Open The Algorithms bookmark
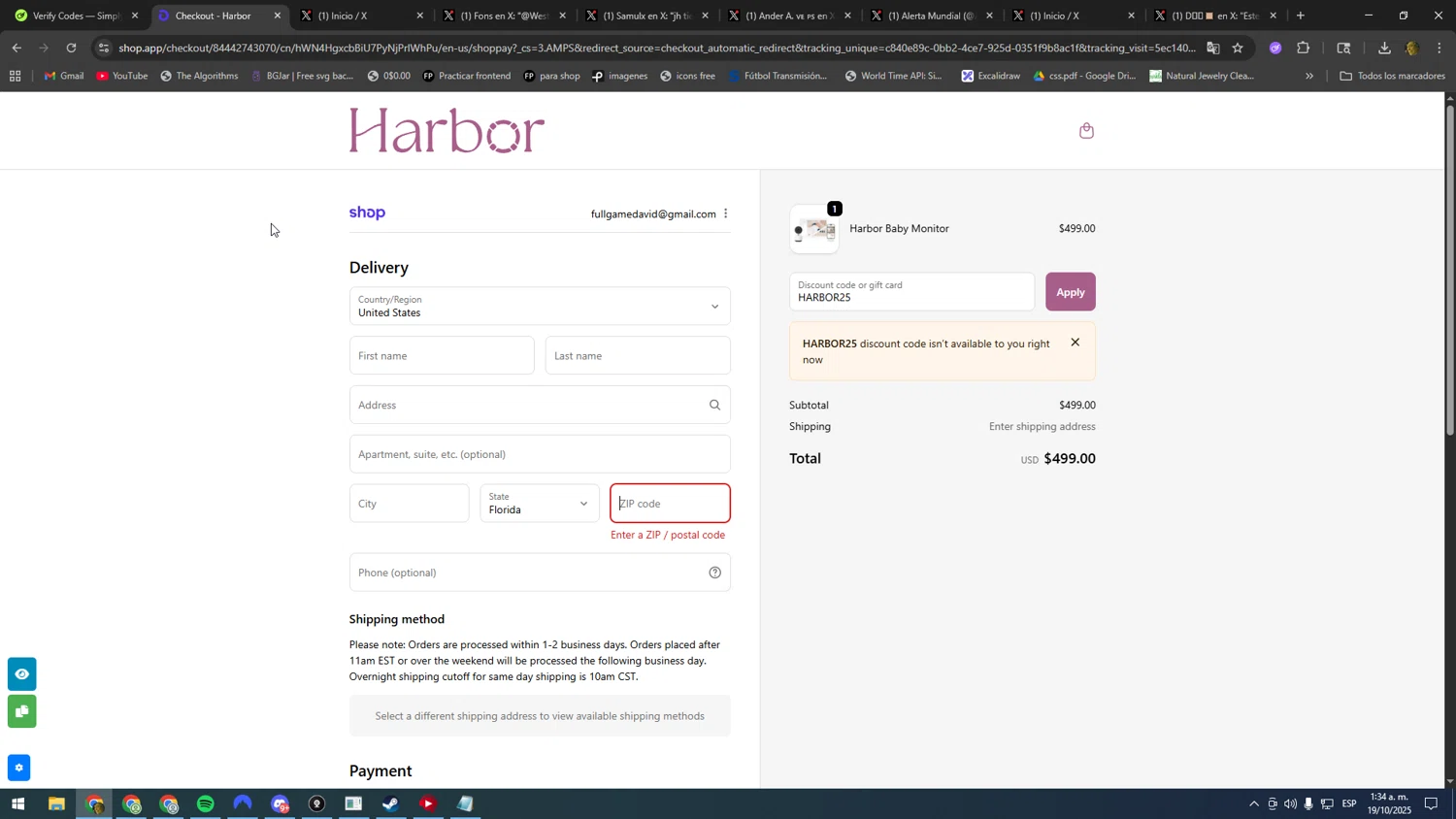 [199, 76]
